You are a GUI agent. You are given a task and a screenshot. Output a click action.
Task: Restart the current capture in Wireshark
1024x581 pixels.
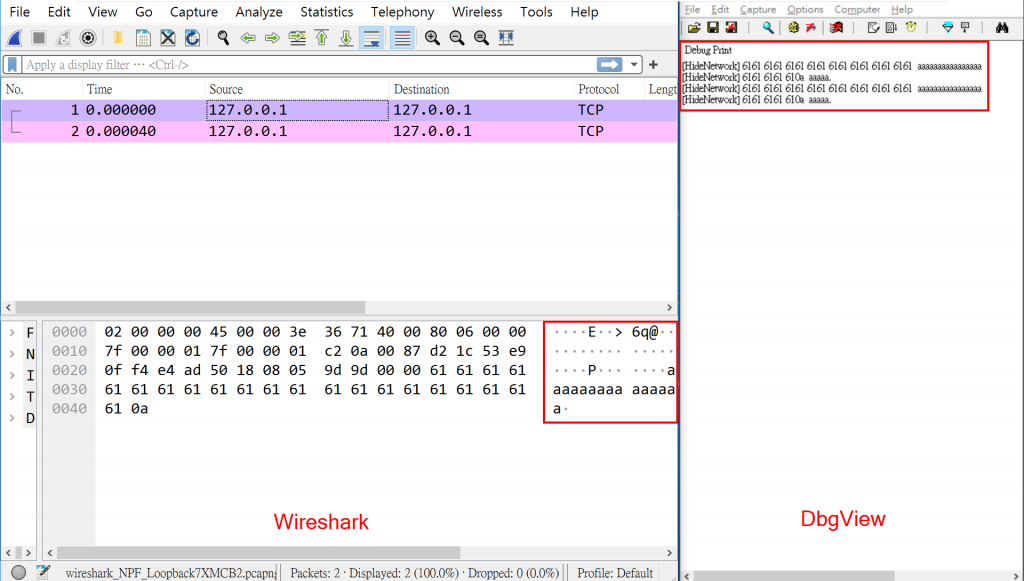pos(63,38)
